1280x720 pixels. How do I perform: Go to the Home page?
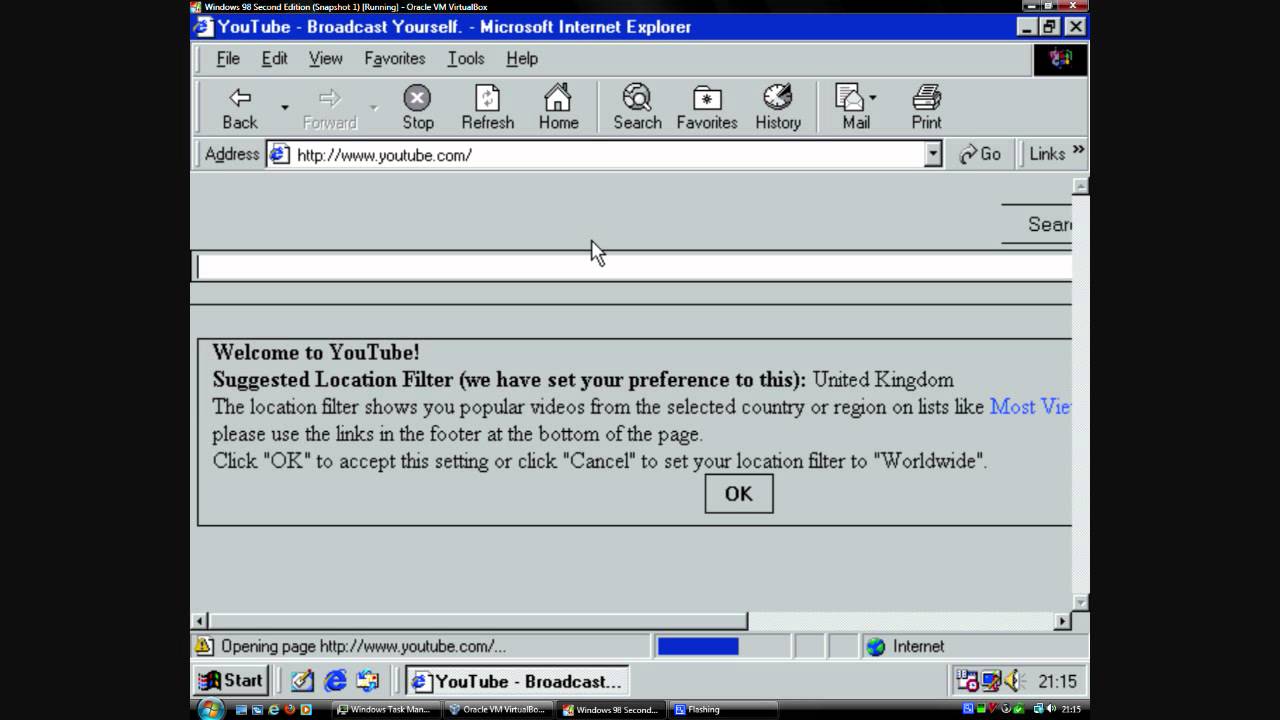[558, 107]
